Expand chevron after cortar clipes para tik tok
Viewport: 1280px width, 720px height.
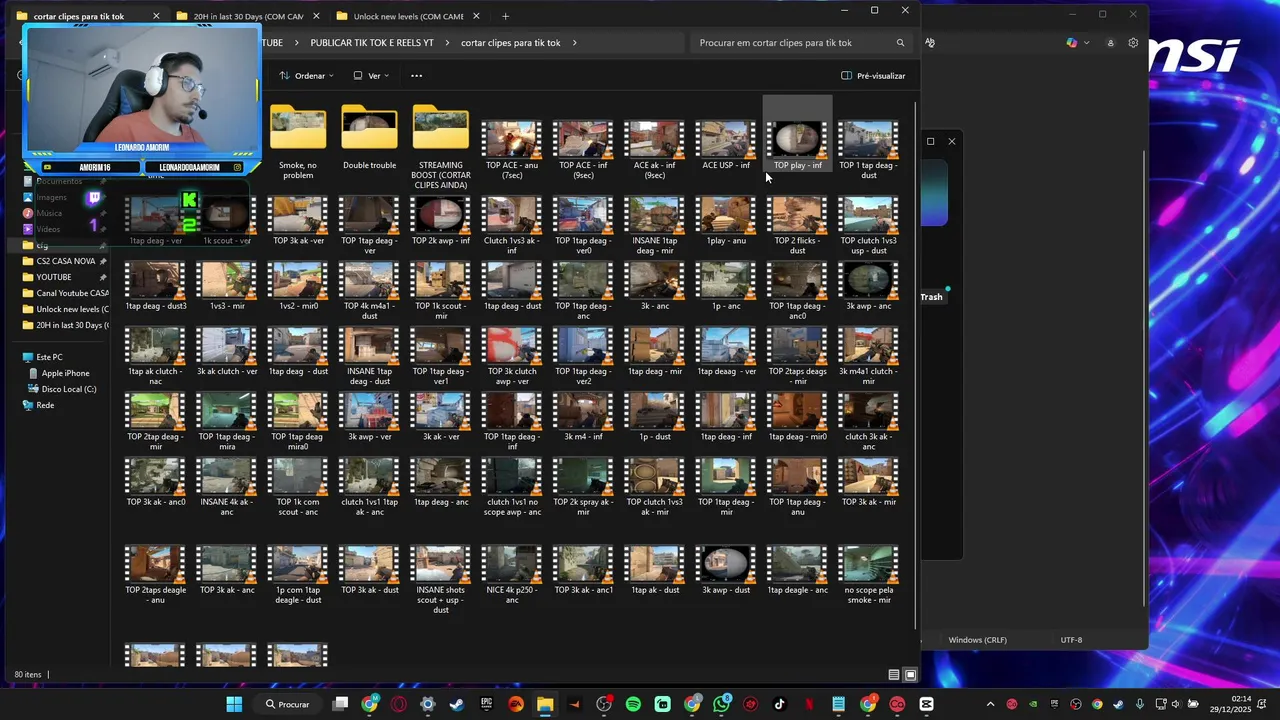tap(575, 43)
